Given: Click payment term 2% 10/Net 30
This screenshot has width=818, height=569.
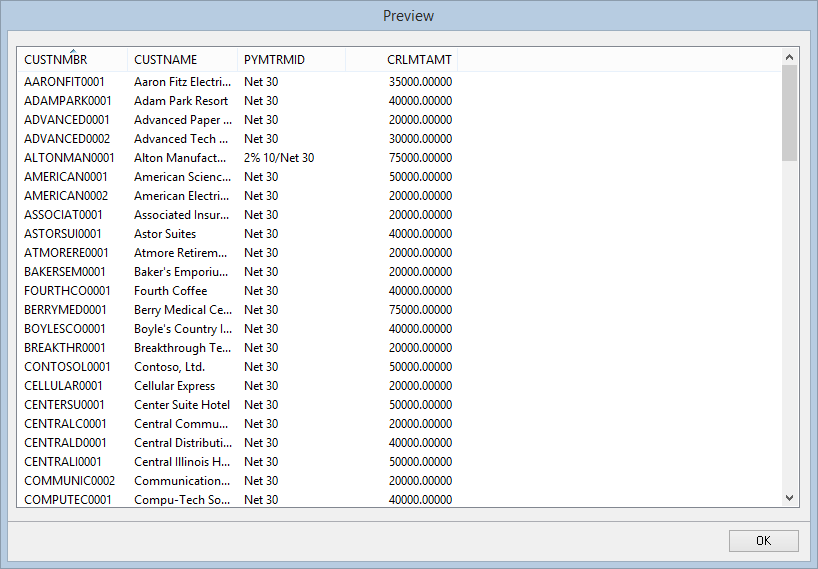Looking at the screenshot, I should pos(279,158).
